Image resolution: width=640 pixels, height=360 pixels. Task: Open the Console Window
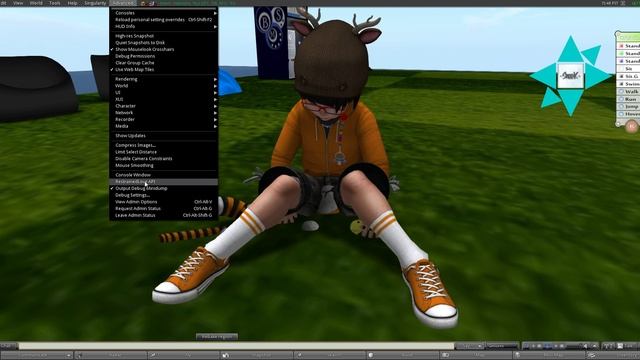pos(163,175)
